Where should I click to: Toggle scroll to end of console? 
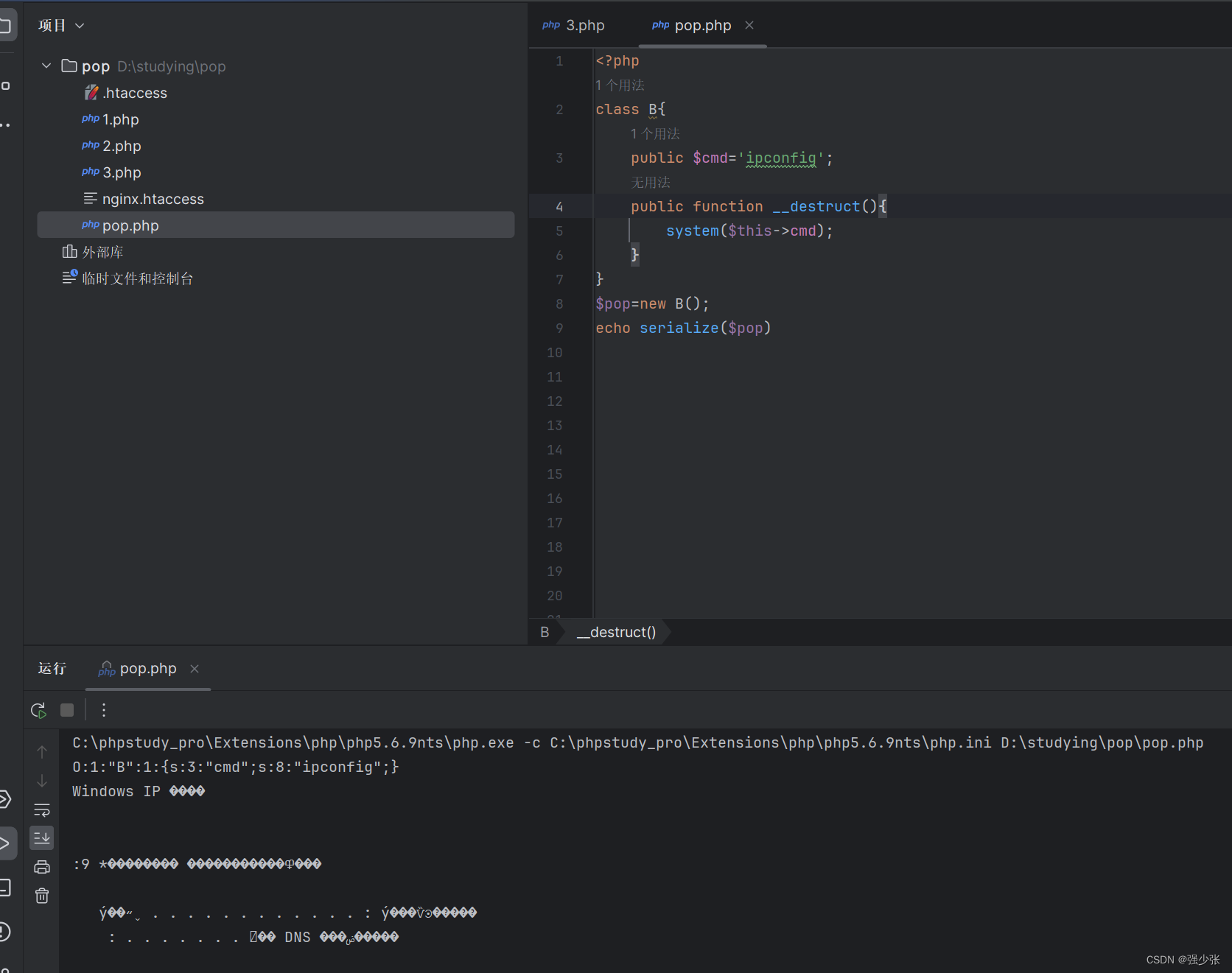tap(42, 838)
